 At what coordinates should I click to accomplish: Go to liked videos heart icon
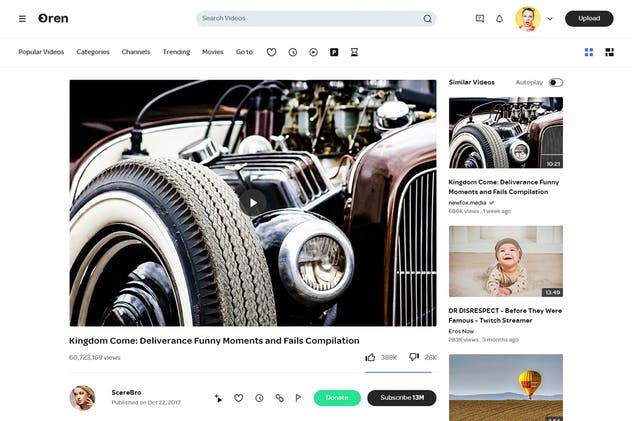coord(272,52)
